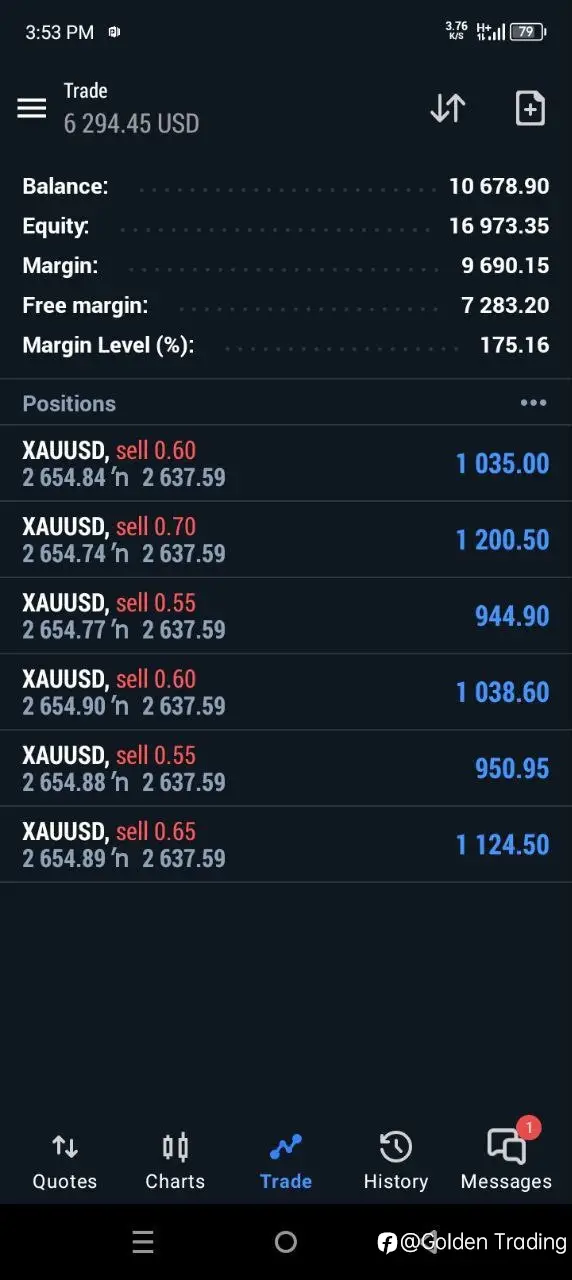This screenshot has width=572, height=1280.
Task: Create a new order via plus-document icon
Action: pos(530,108)
